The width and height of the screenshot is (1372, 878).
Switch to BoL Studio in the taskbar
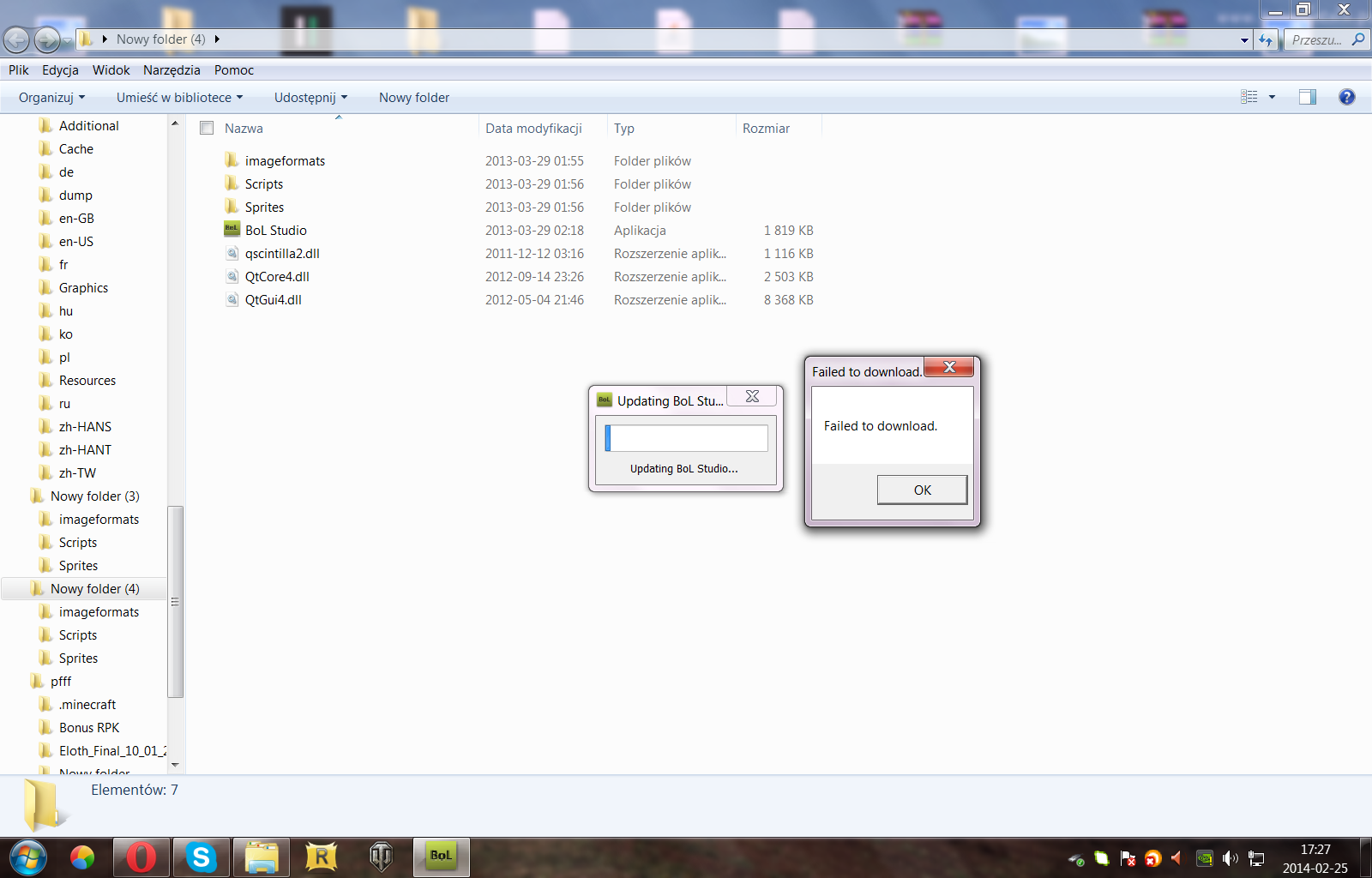click(442, 857)
